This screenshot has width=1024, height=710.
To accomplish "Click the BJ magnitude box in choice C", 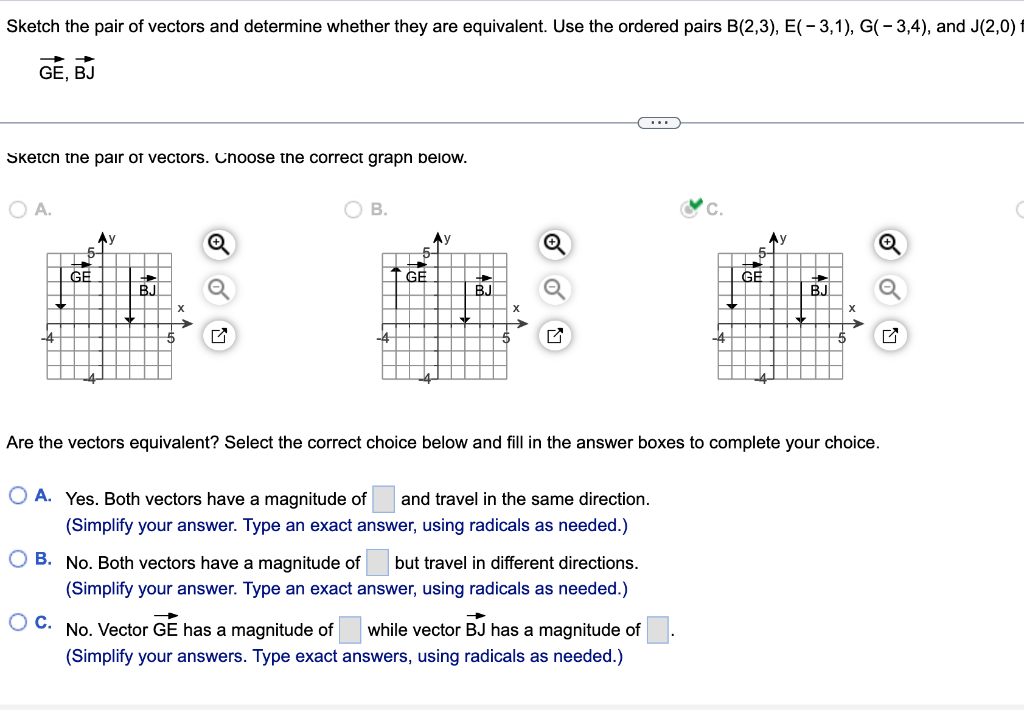I will click(657, 629).
